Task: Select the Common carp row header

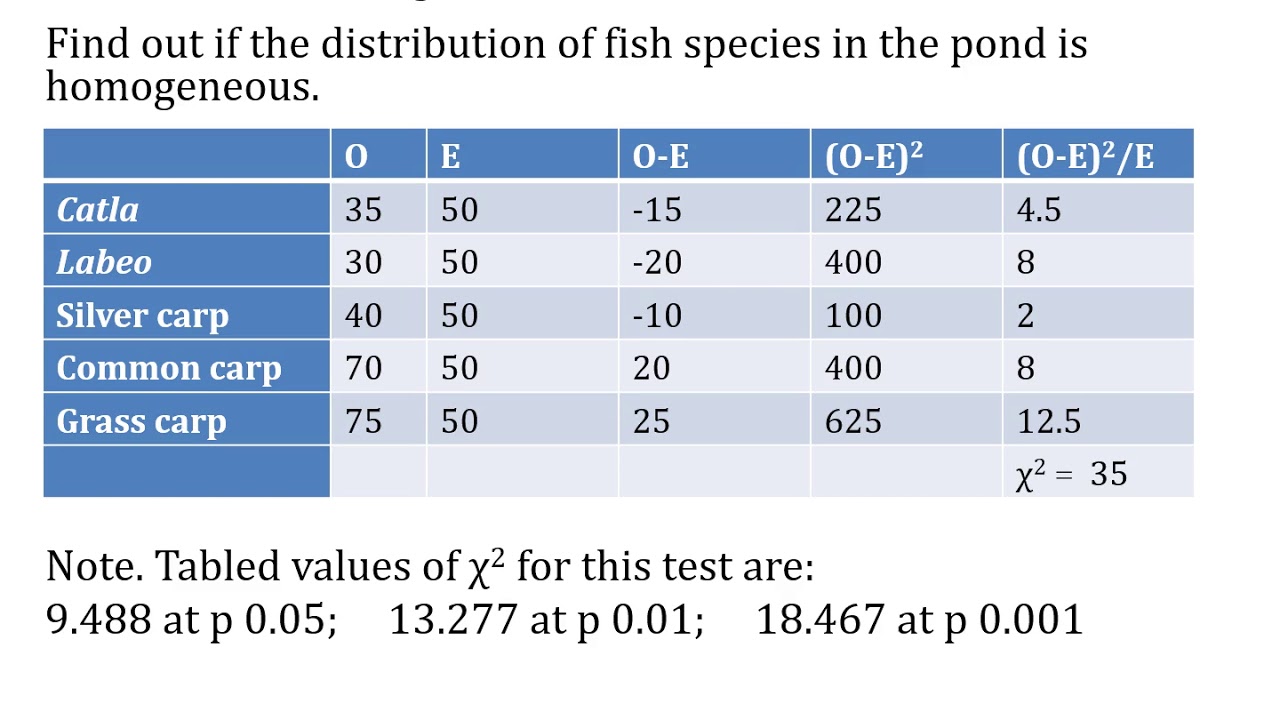Action: pos(168,369)
